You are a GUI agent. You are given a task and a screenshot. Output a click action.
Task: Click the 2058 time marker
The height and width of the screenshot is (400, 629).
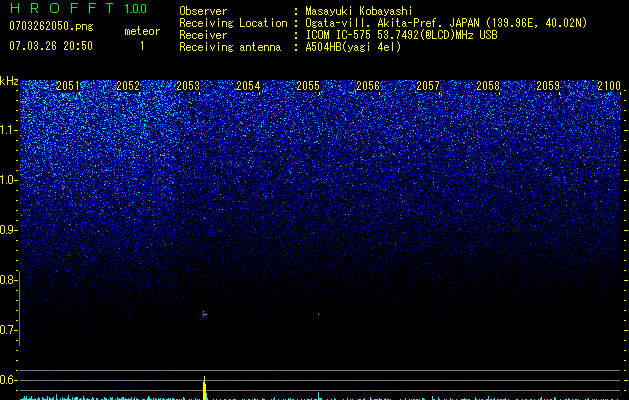click(488, 86)
